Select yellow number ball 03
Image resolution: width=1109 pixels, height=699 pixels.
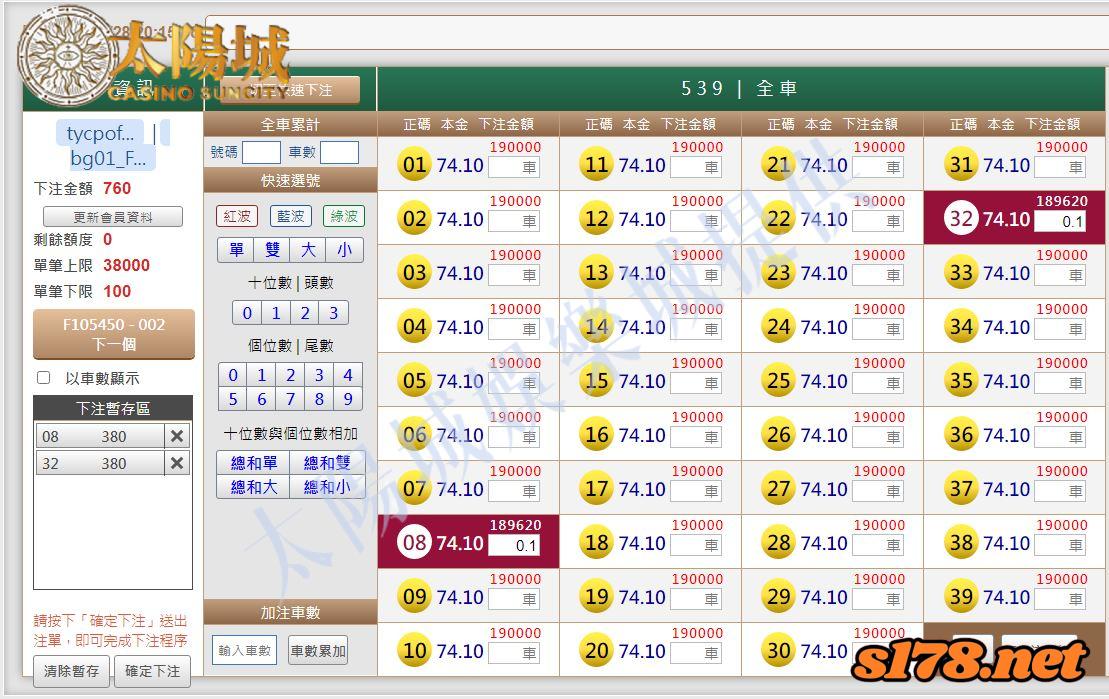(414, 273)
